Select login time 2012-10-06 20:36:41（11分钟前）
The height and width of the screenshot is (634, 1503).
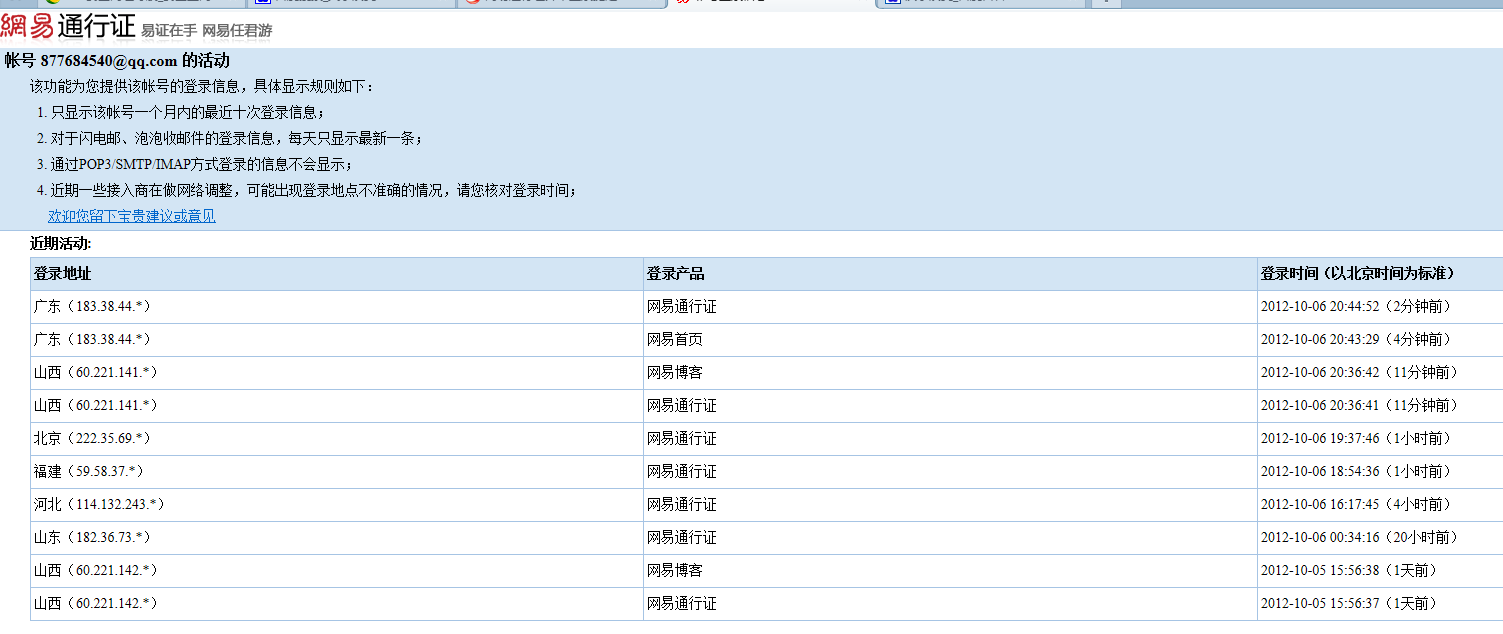click(x=1360, y=406)
